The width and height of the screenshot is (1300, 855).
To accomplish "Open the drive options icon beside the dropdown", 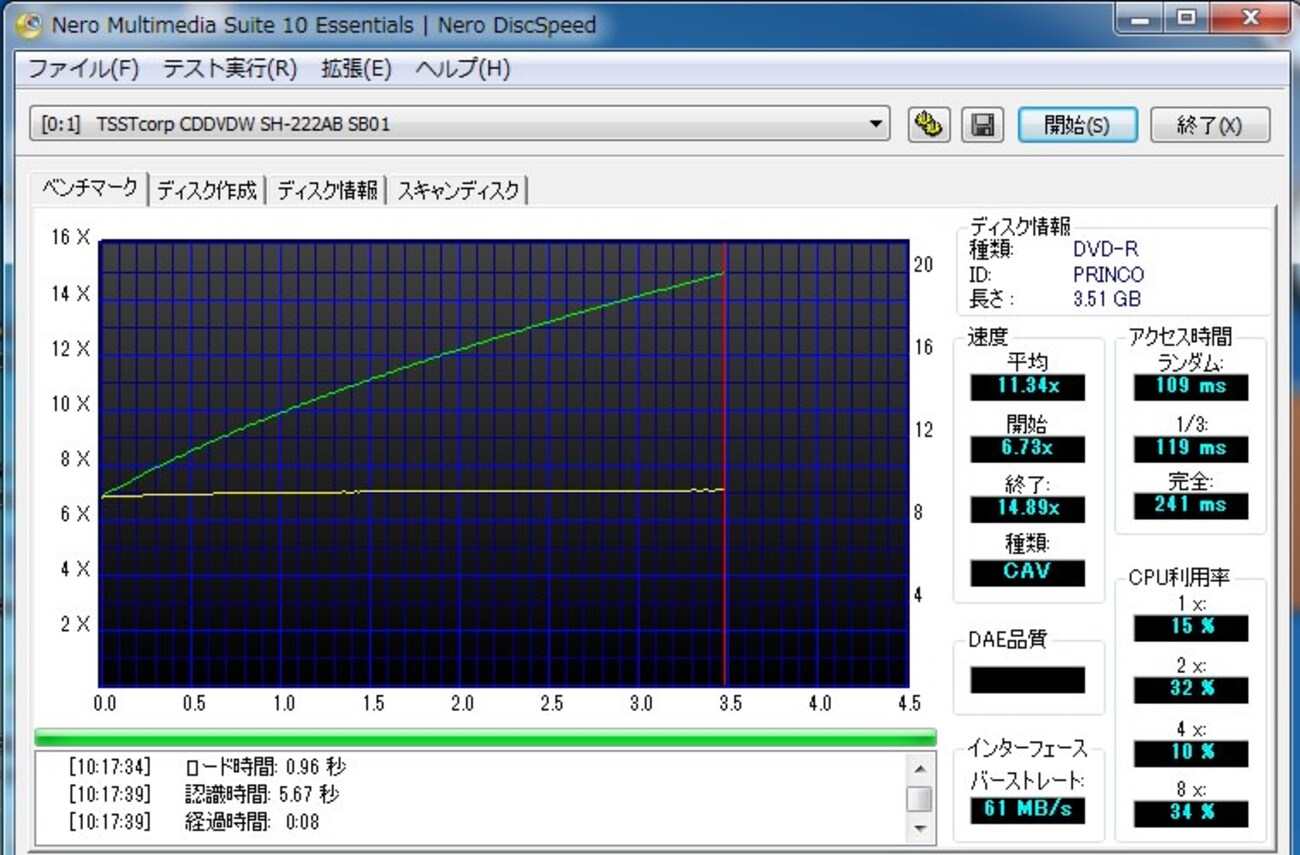I will (929, 125).
